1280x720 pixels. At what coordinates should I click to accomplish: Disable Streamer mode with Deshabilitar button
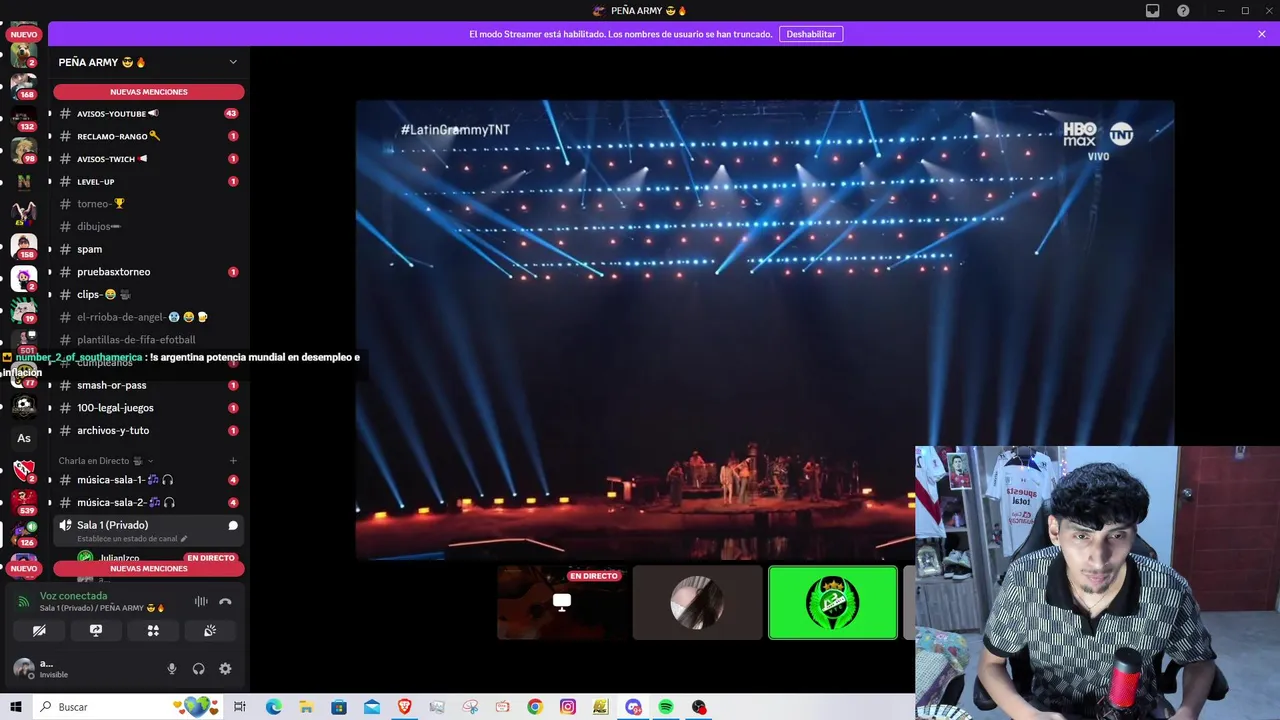pos(811,34)
